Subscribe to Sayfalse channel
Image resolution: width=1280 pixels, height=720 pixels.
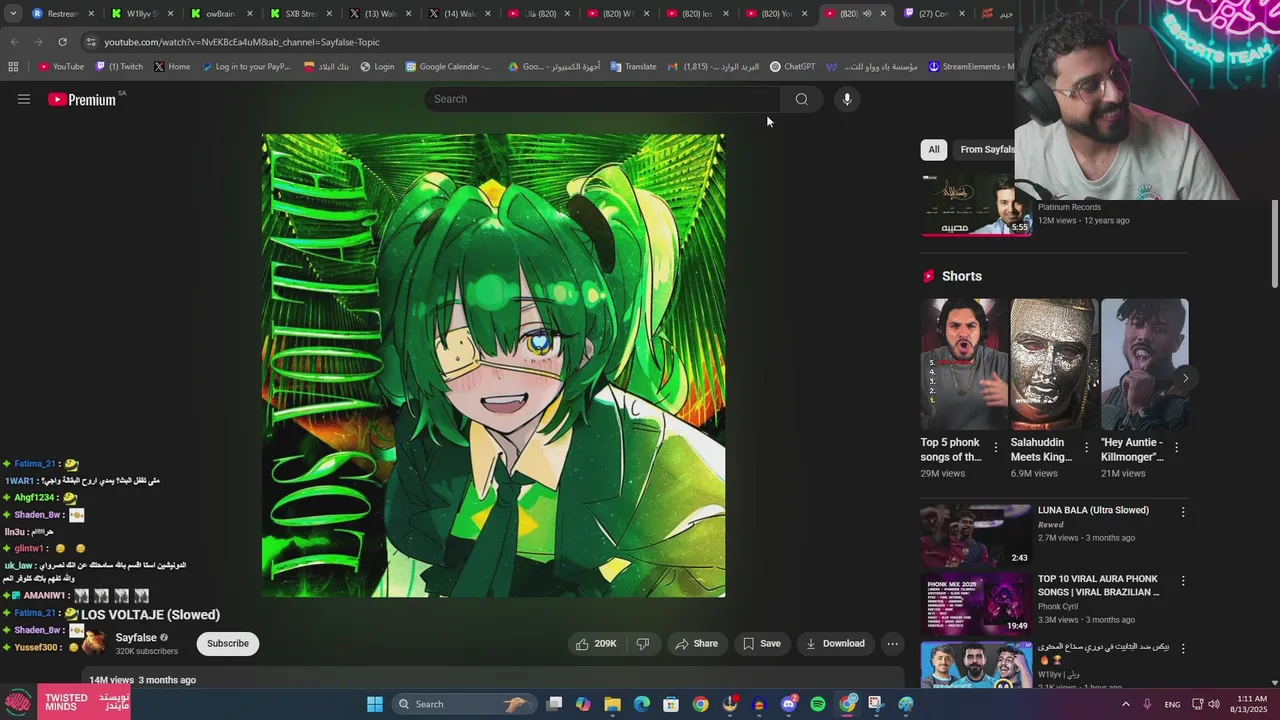pyautogui.click(x=228, y=643)
